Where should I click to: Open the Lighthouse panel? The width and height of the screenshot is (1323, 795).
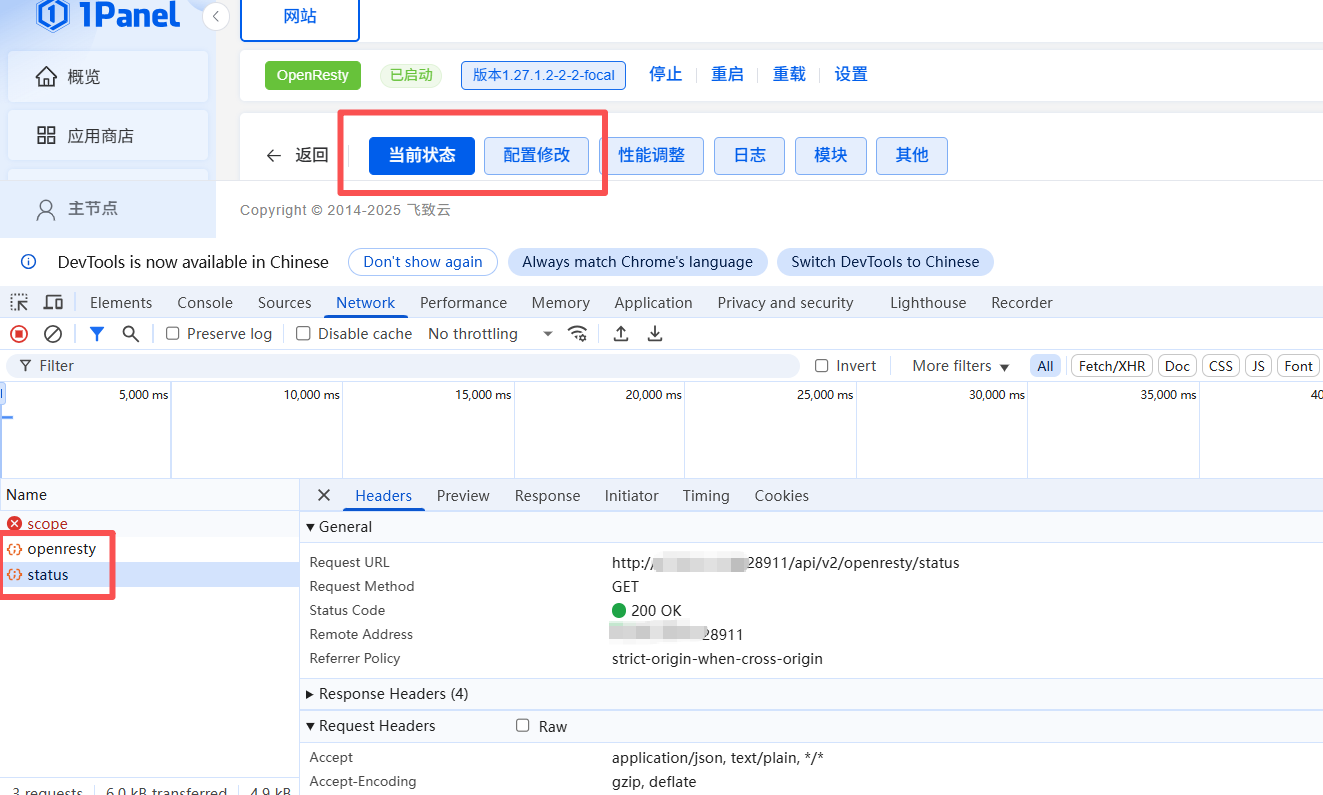[x=928, y=302]
